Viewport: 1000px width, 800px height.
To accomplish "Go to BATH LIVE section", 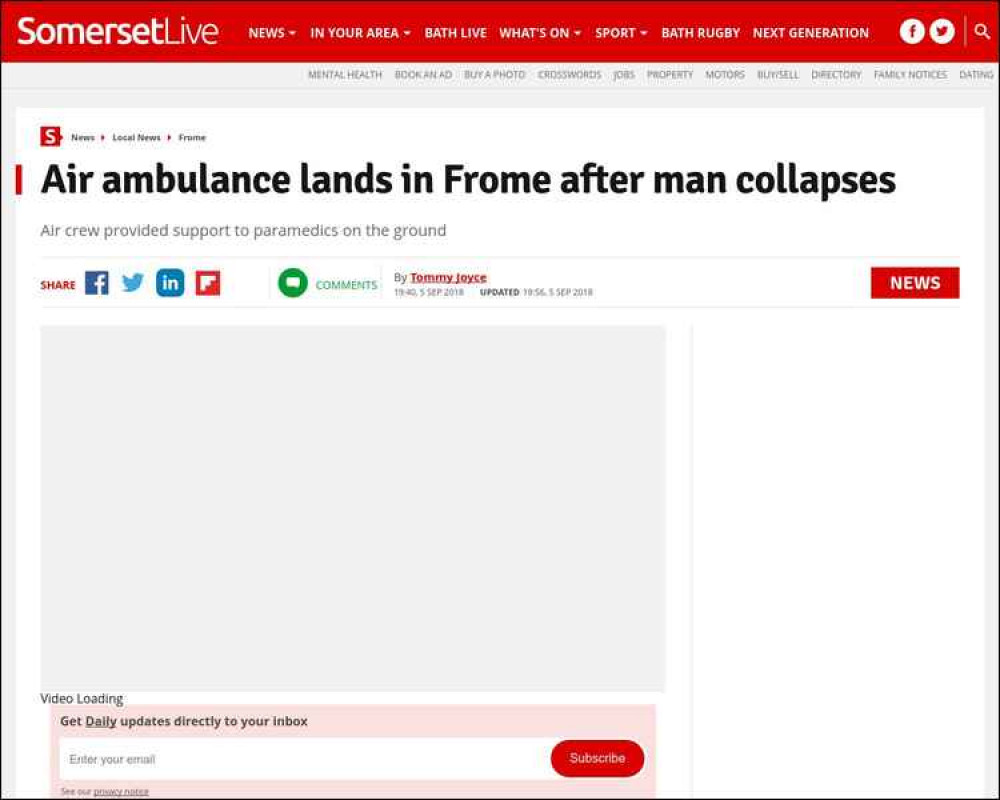I will click(x=455, y=33).
